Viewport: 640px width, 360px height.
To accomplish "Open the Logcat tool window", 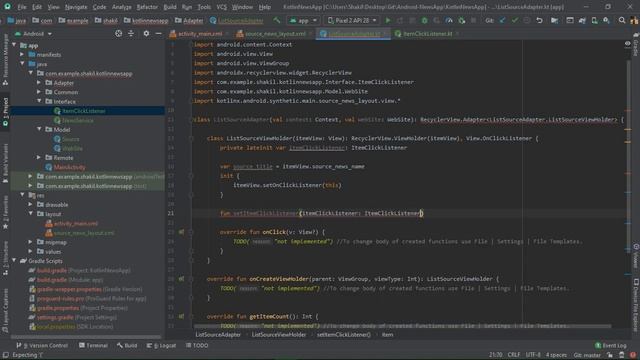I will click(162, 345).
